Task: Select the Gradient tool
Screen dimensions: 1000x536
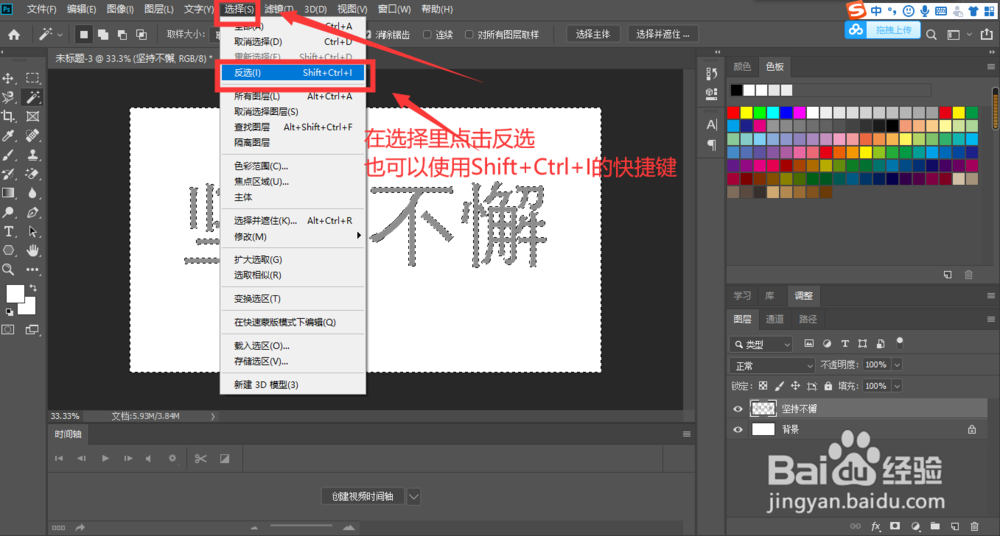Action: click(x=8, y=193)
